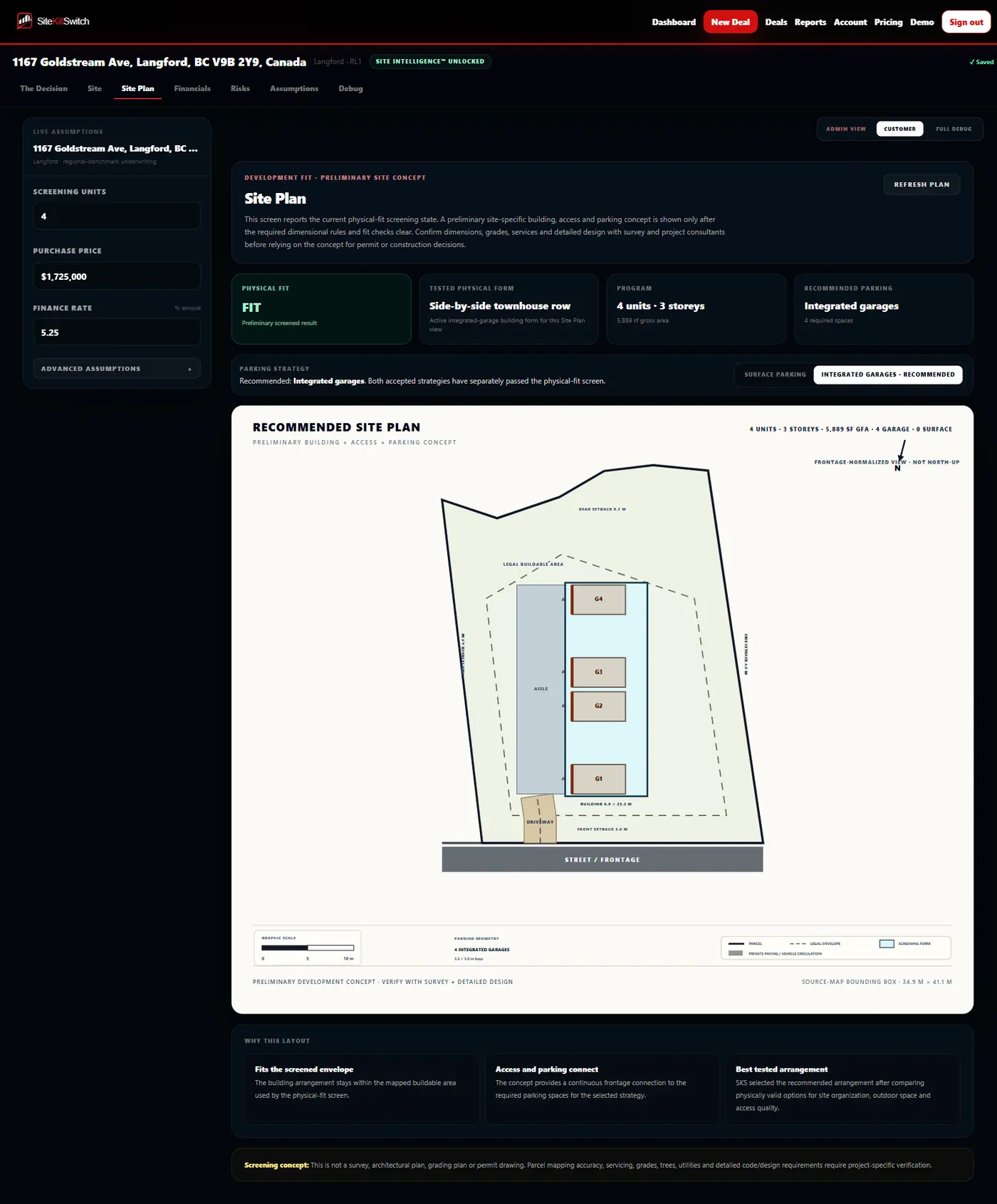Screen dimensions: 997x1204
Task: Open the Site tab
Action: pos(95,88)
